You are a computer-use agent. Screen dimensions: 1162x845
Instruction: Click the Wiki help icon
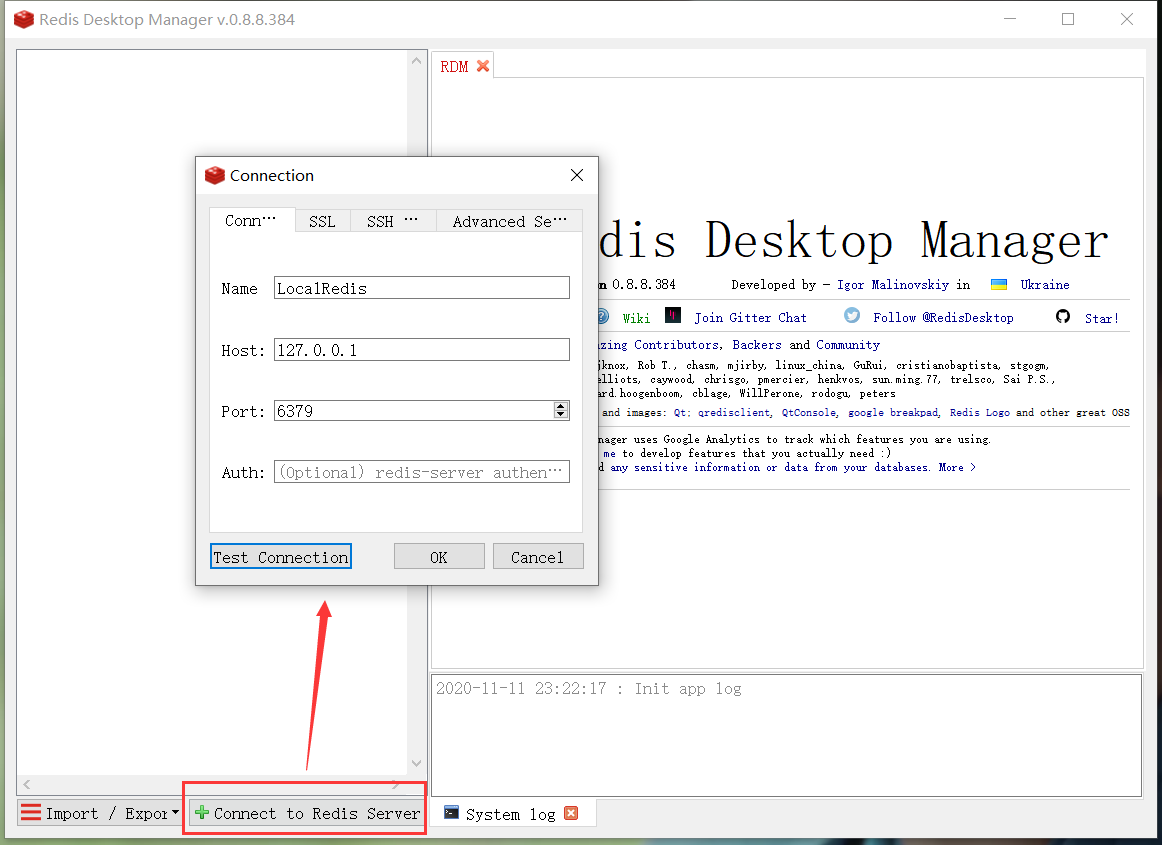pyautogui.click(x=603, y=317)
